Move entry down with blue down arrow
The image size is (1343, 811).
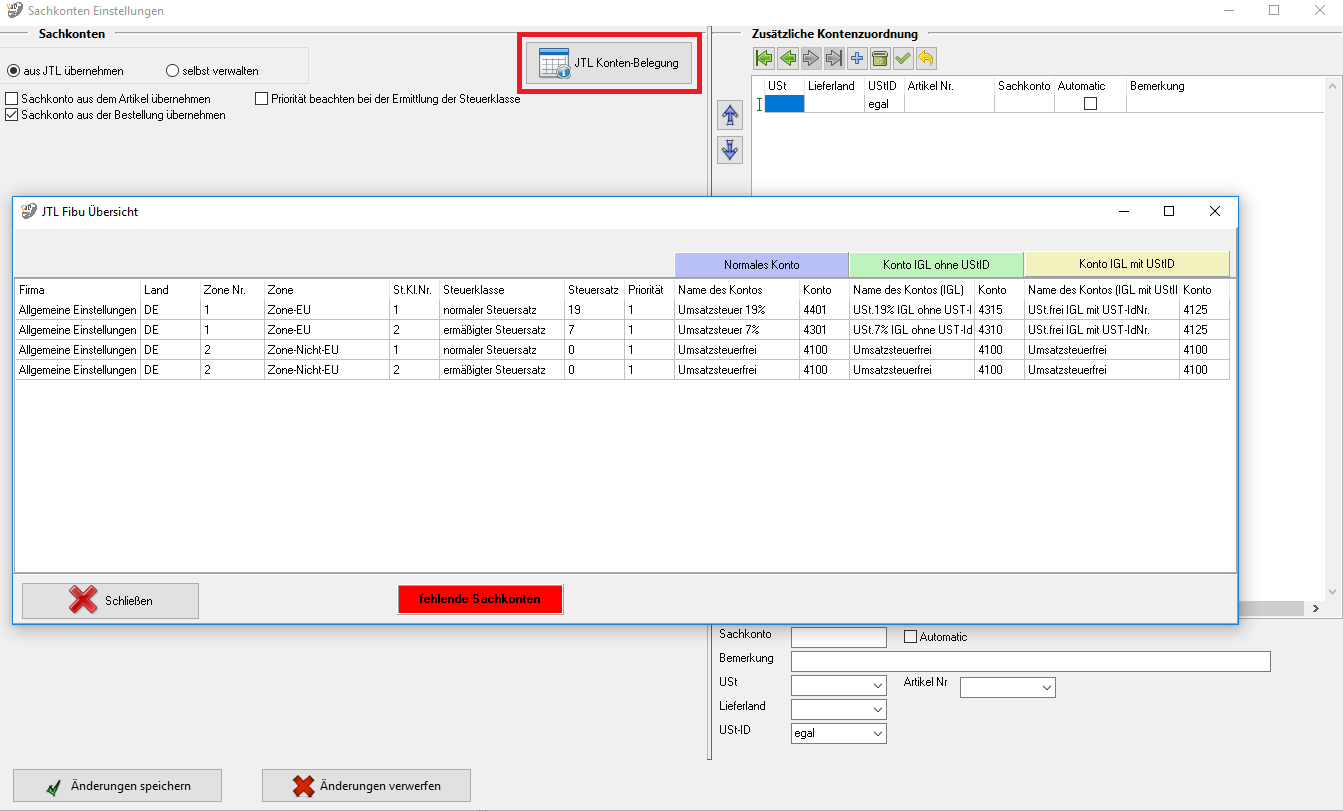[730, 150]
